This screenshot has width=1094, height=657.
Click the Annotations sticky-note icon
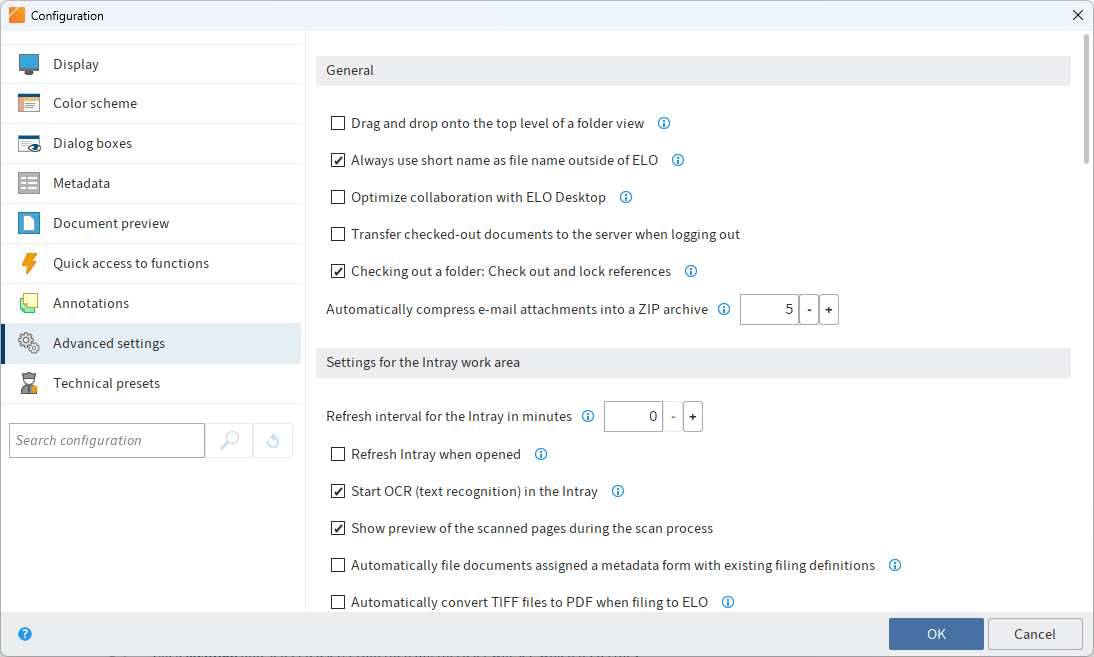30,303
